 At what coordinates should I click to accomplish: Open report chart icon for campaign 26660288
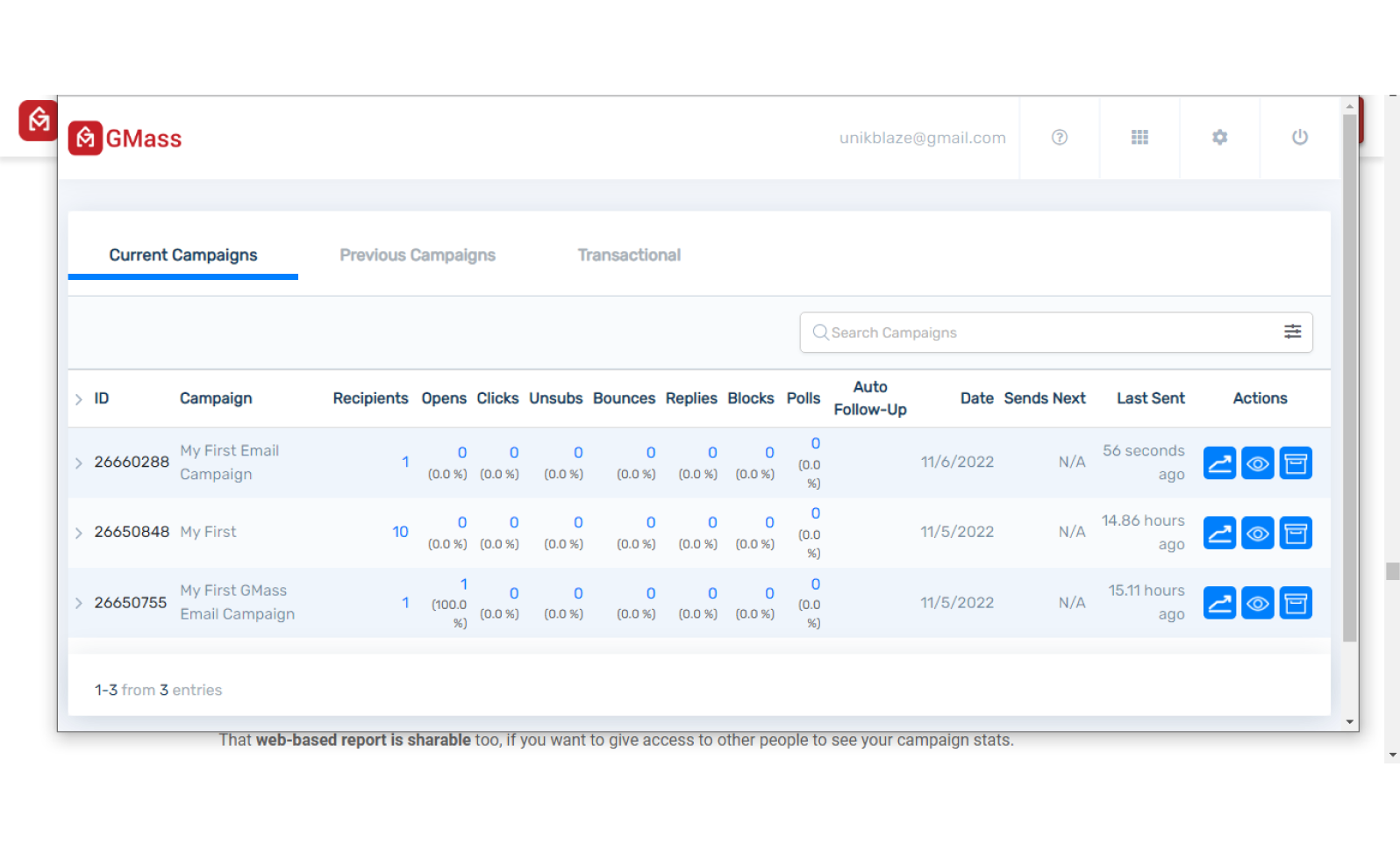[x=1219, y=462]
